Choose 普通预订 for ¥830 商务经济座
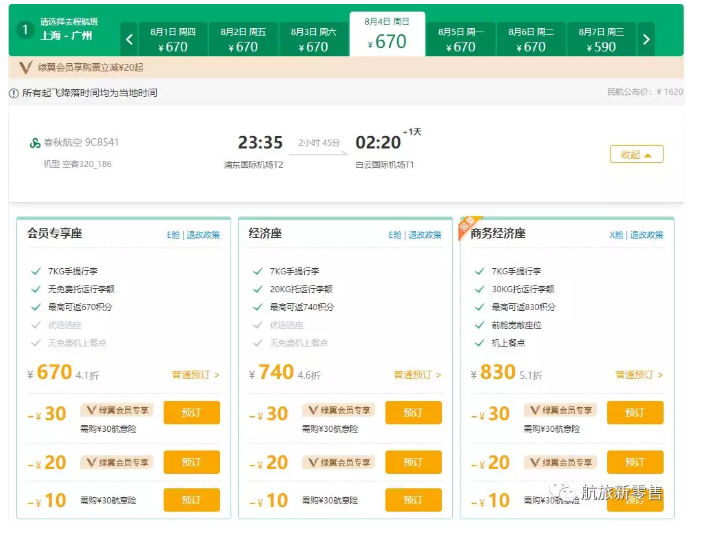The width and height of the screenshot is (713, 534). coord(639,375)
